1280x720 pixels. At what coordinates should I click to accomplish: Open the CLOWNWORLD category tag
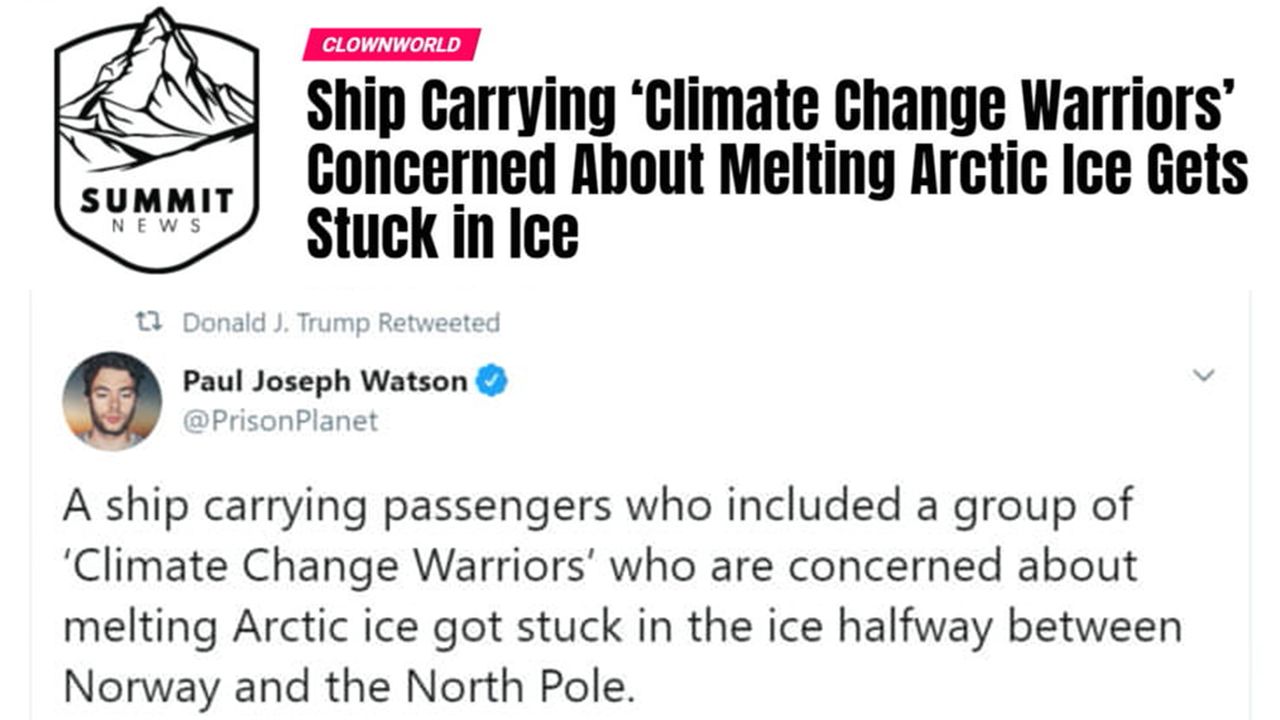tap(392, 45)
